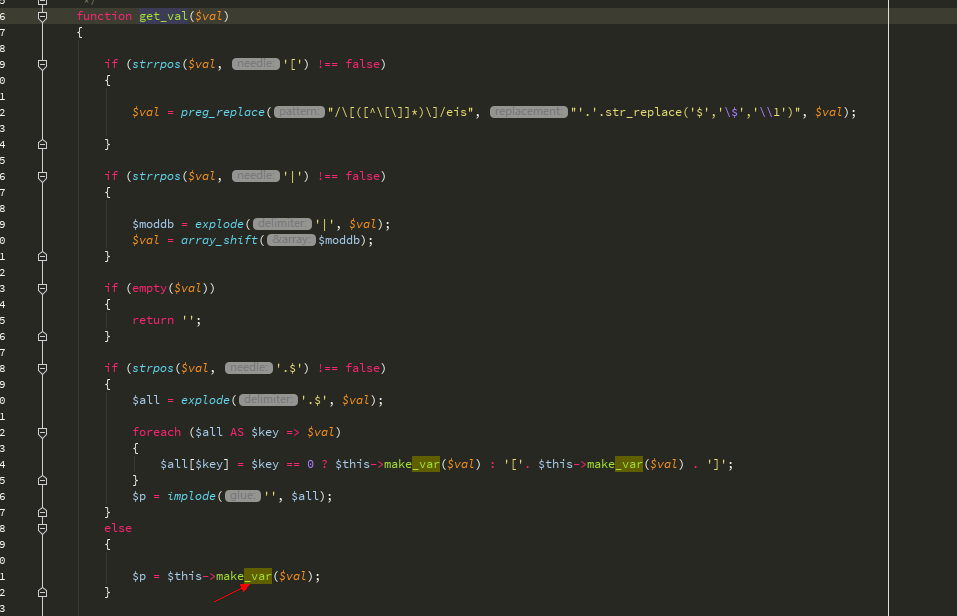
Task: Click fold-end marker after return '' block
Action: 42,336
